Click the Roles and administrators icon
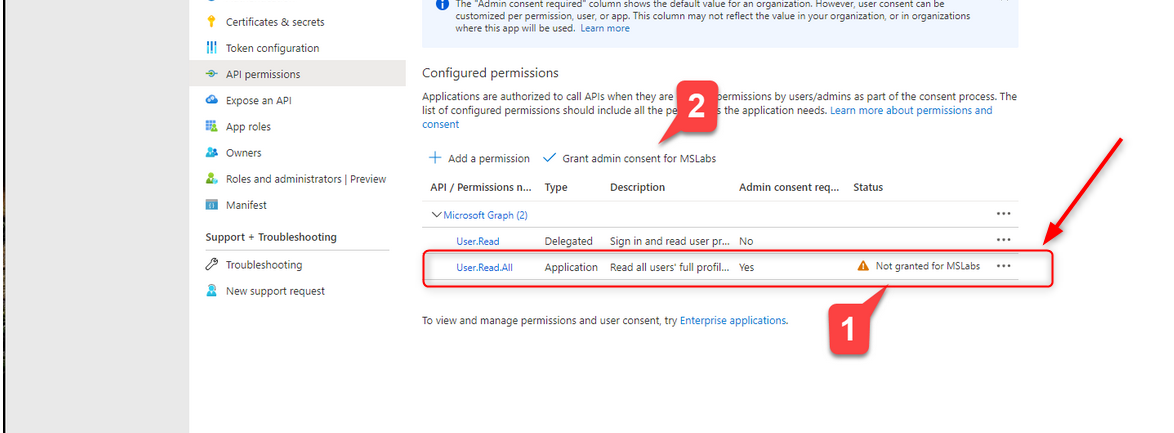Viewport: 1174px width, 433px height. click(211, 179)
